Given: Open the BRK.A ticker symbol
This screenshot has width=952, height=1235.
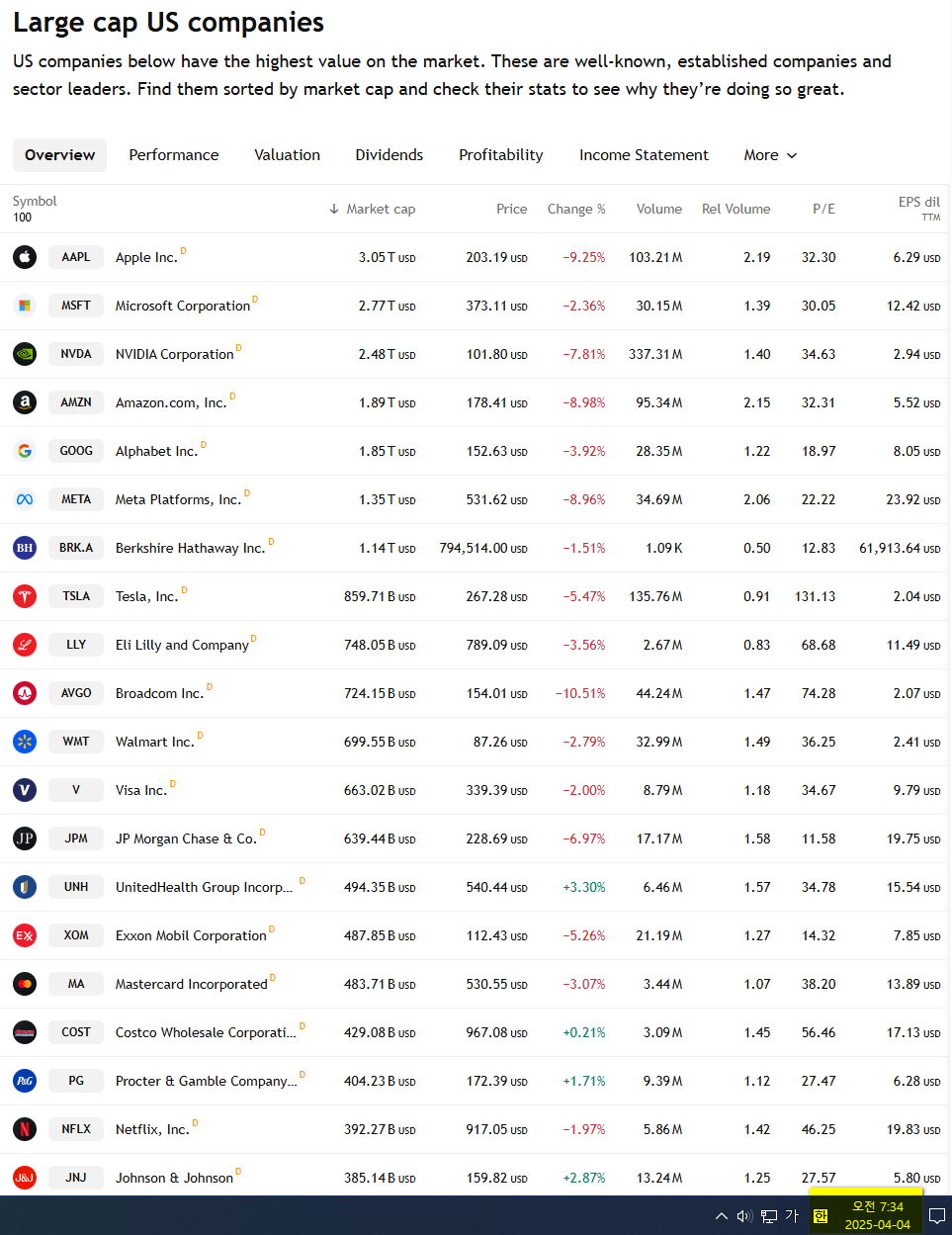Looking at the screenshot, I should tap(76, 548).
